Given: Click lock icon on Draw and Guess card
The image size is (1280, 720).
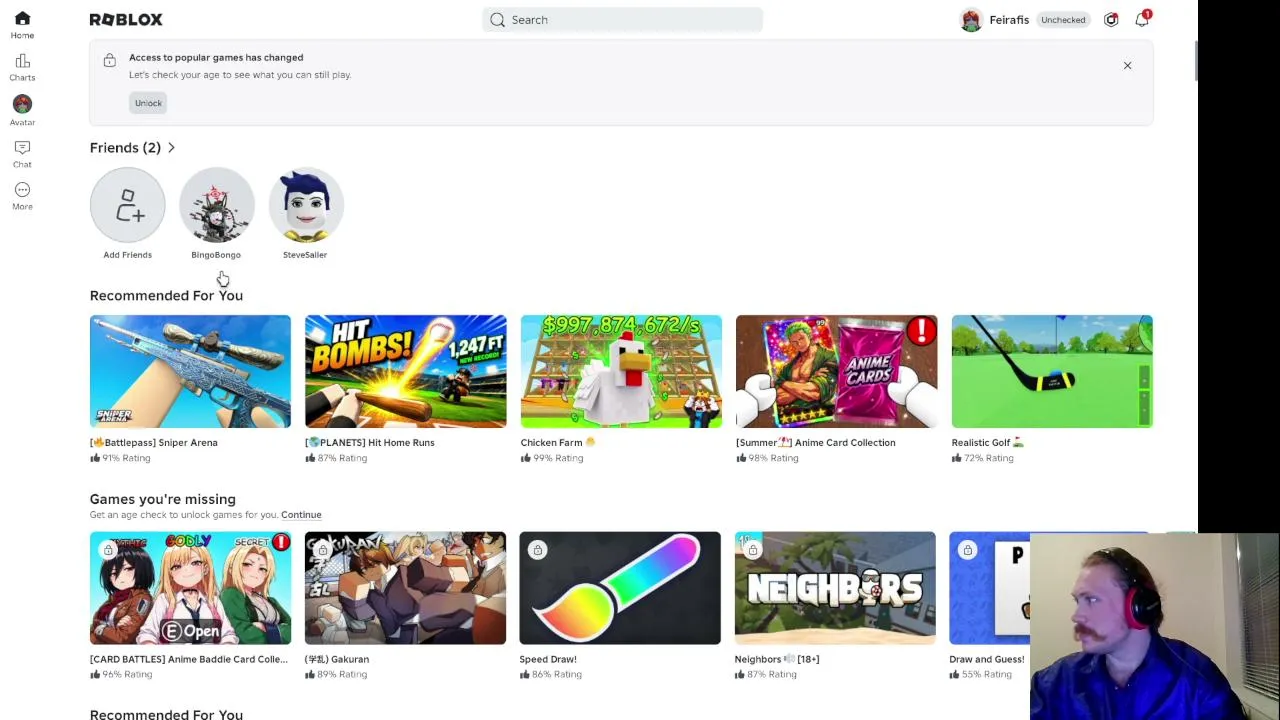Looking at the screenshot, I should click(x=967, y=550).
